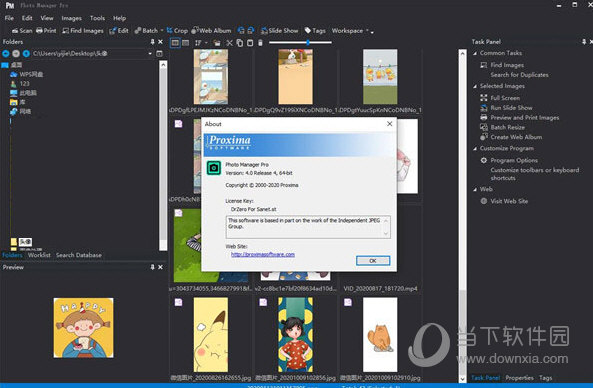Switch to the Properties tab
This screenshot has height=388, width=593.
519,377
